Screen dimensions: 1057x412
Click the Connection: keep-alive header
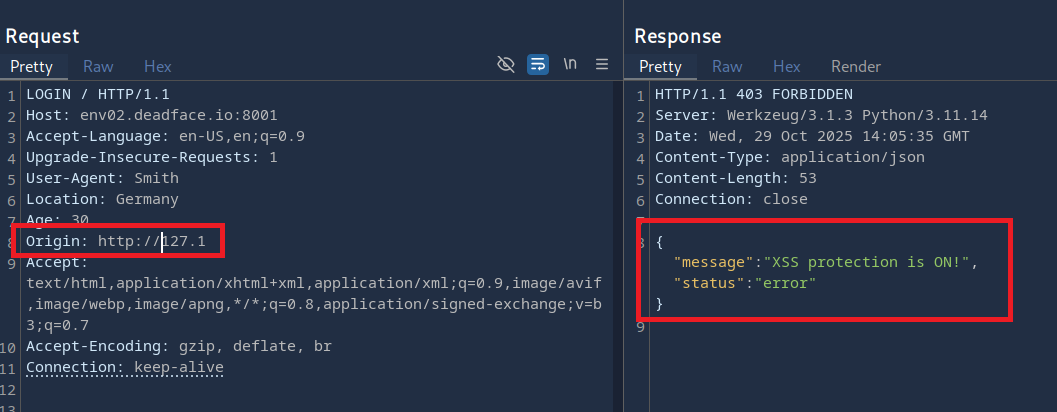click(125, 368)
